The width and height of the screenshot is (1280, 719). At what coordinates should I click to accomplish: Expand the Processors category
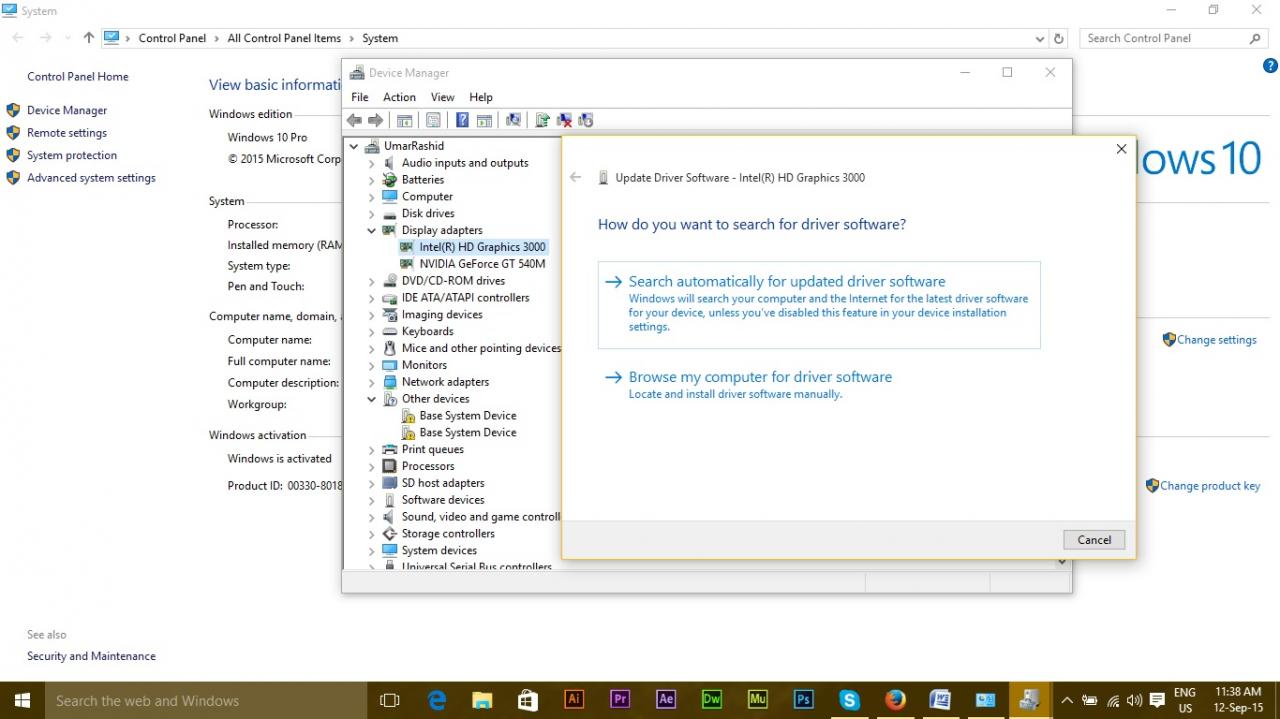click(371, 466)
